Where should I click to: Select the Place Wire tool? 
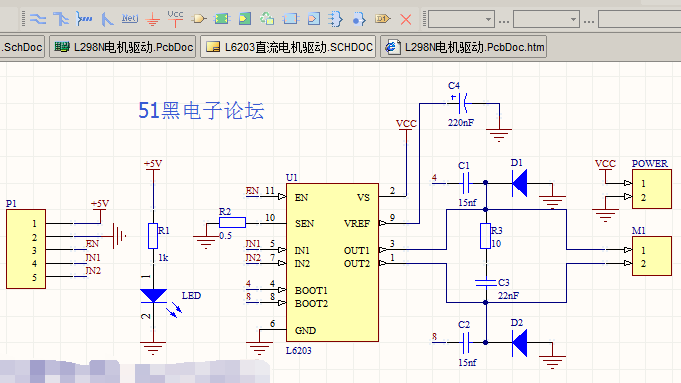pyautogui.click(x=38, y=19)
